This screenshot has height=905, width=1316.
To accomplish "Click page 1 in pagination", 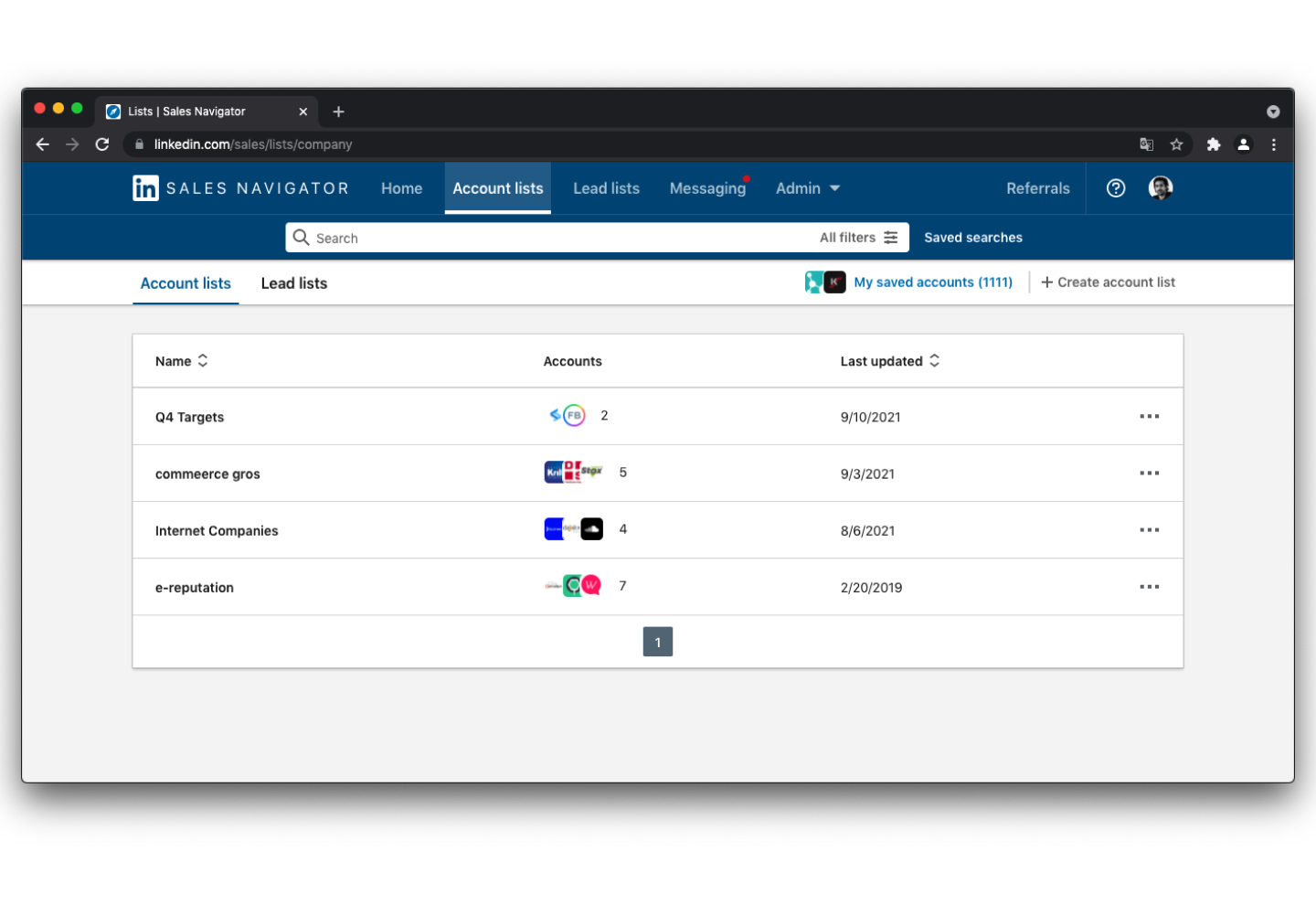I will [x=658, y=642].
